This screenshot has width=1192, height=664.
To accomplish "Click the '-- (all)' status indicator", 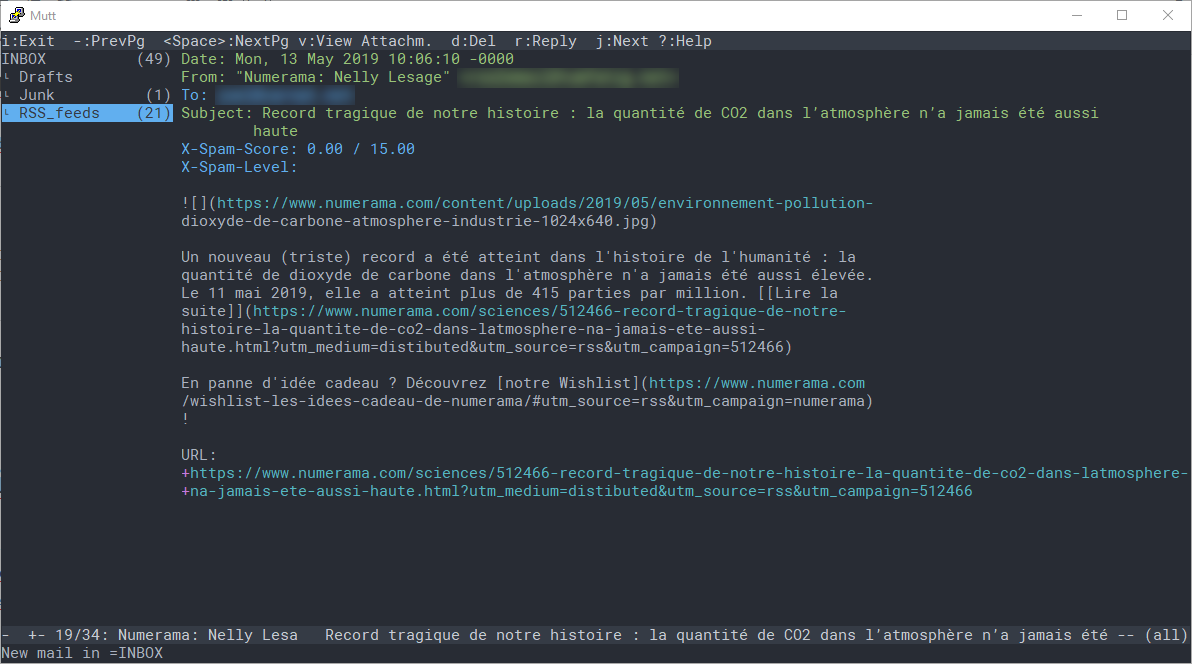I will 1151,636.
